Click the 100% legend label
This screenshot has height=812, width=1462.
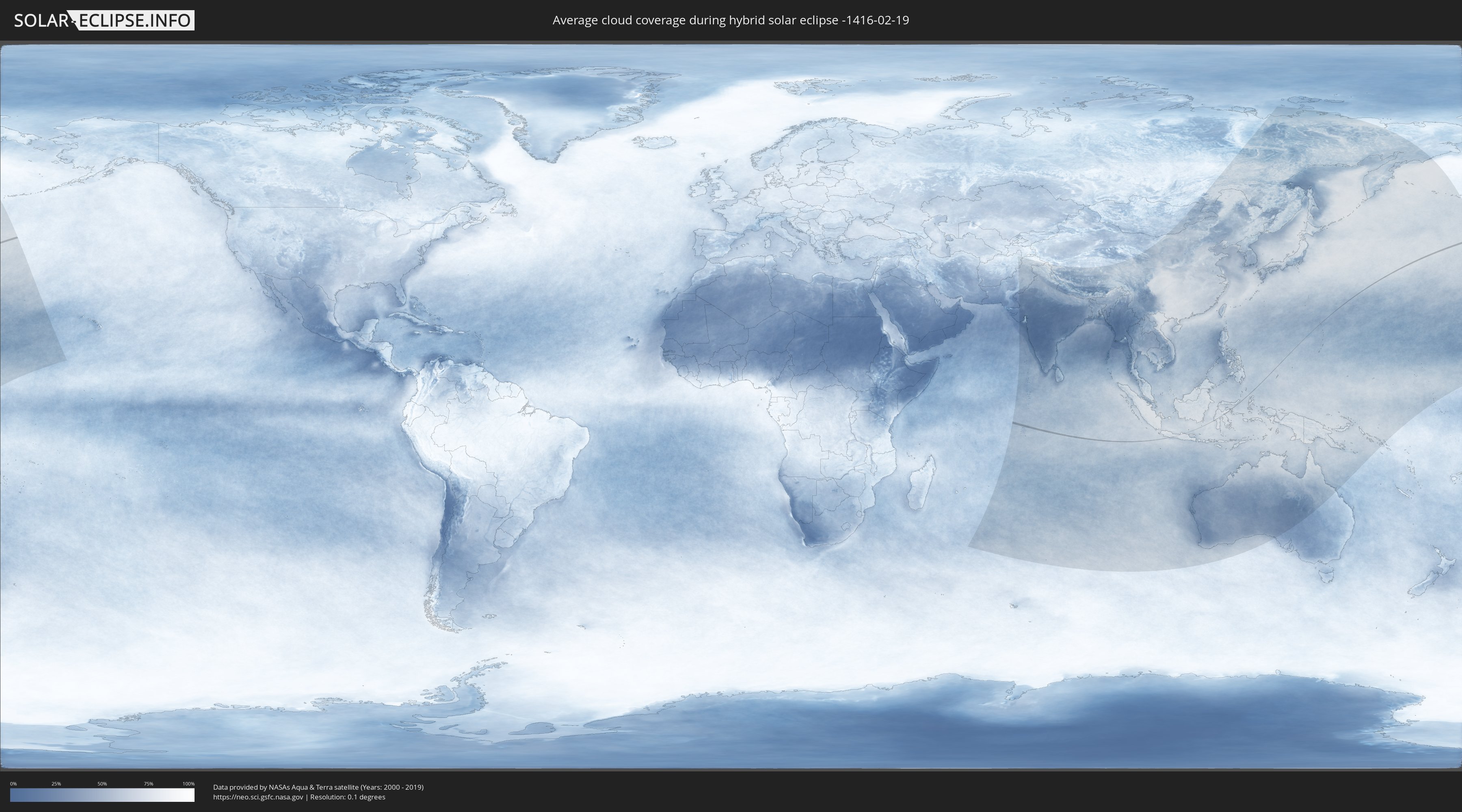pyautogui.click(x=188, y=784)
